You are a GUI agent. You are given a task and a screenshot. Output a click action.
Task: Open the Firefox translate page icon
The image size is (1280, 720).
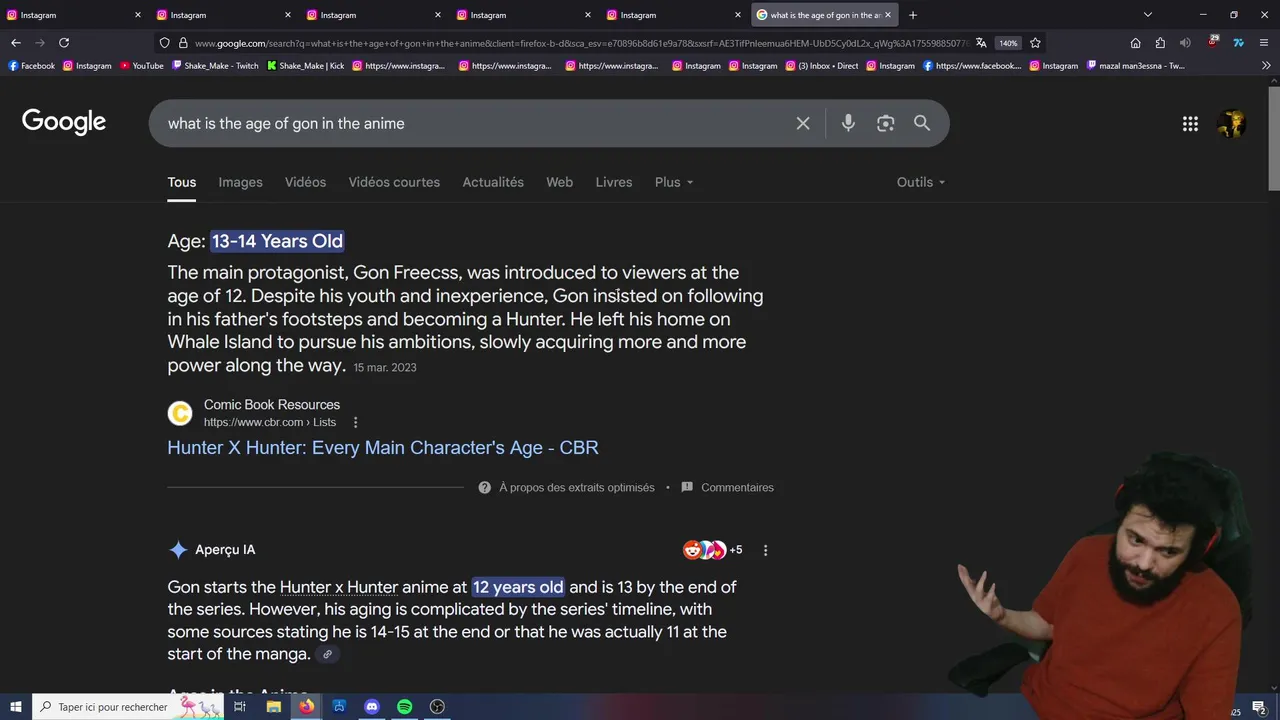[981, 43]
